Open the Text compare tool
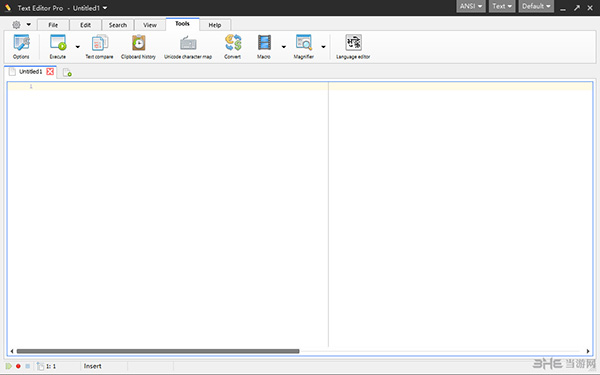The height and width of the screenshot is (375, 600). click(99, 46)
